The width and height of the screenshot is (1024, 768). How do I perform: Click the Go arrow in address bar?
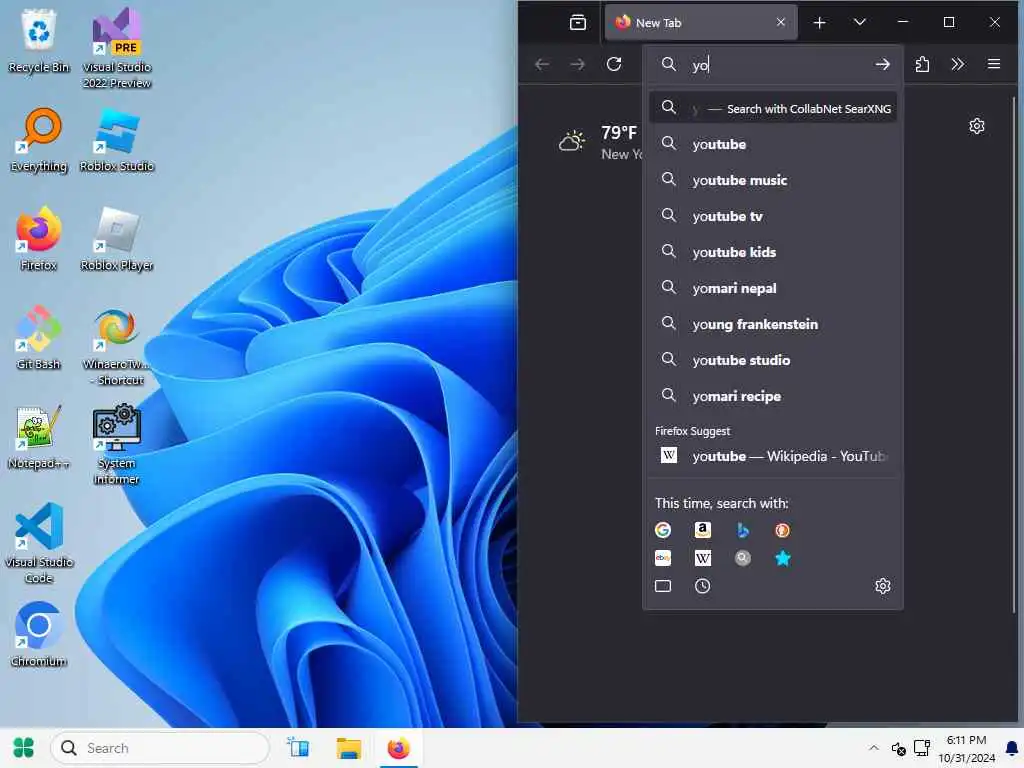[x=882, y=64]
